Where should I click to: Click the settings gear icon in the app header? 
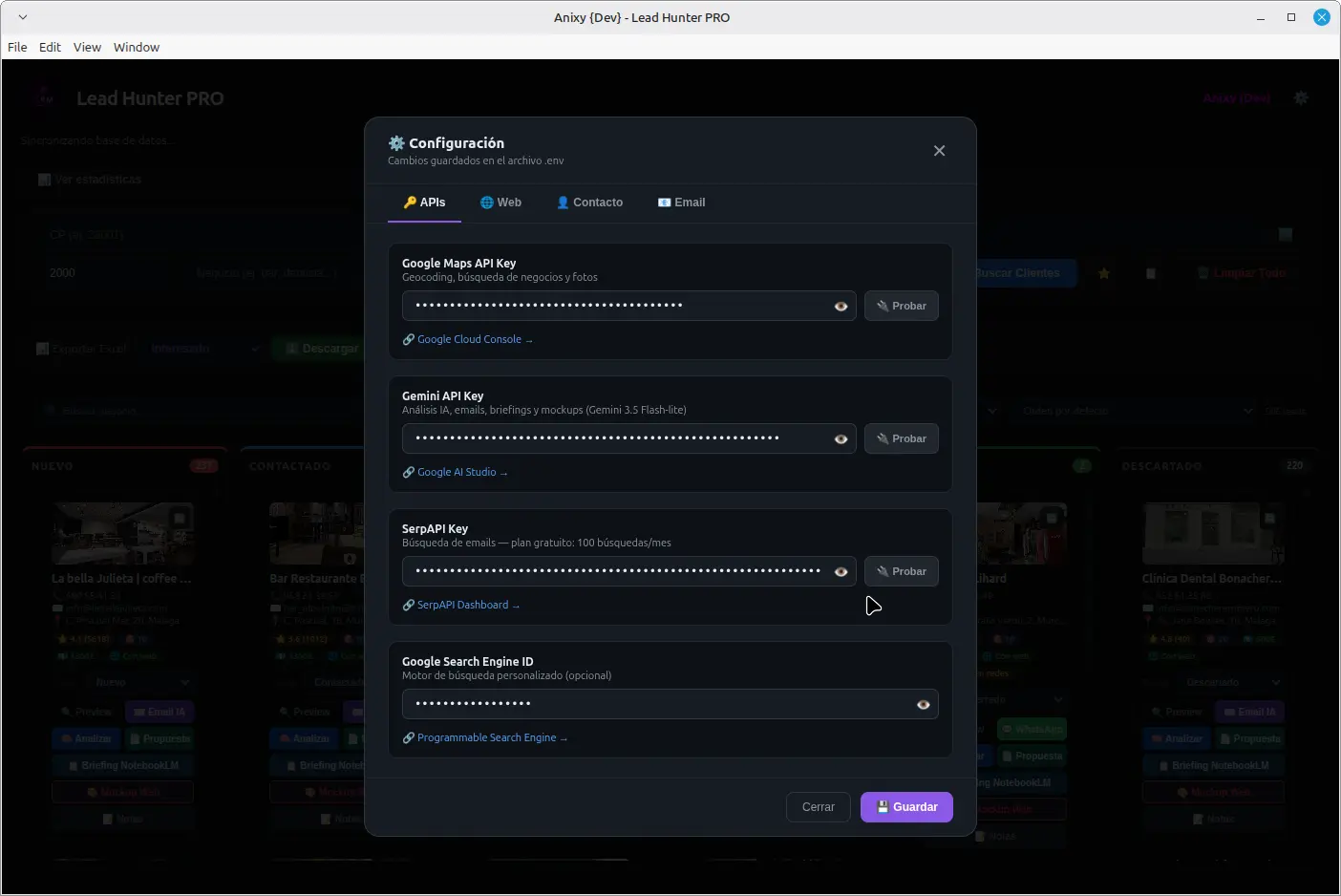click(x=1301, y=97)
